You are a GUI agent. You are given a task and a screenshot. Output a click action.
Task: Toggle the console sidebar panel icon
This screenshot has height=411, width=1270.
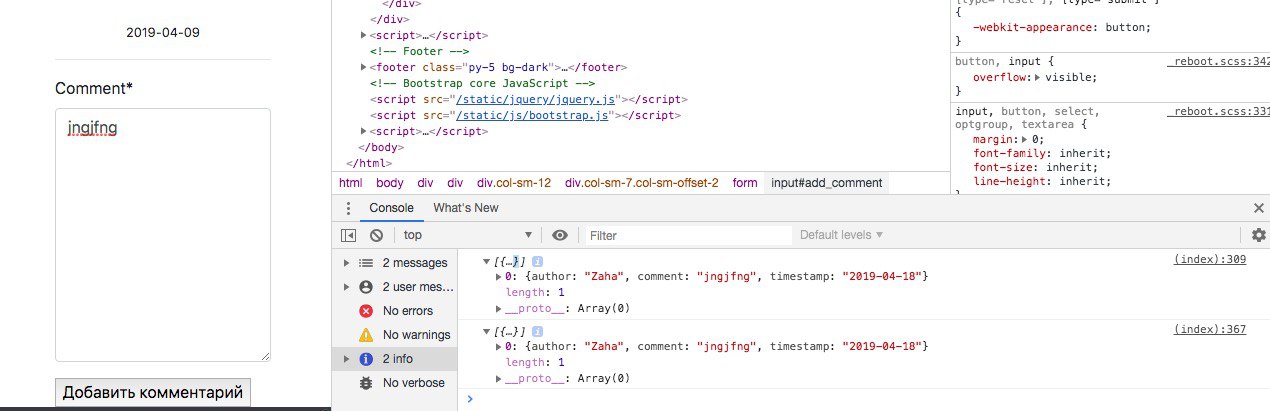click(x=348, y=235)
